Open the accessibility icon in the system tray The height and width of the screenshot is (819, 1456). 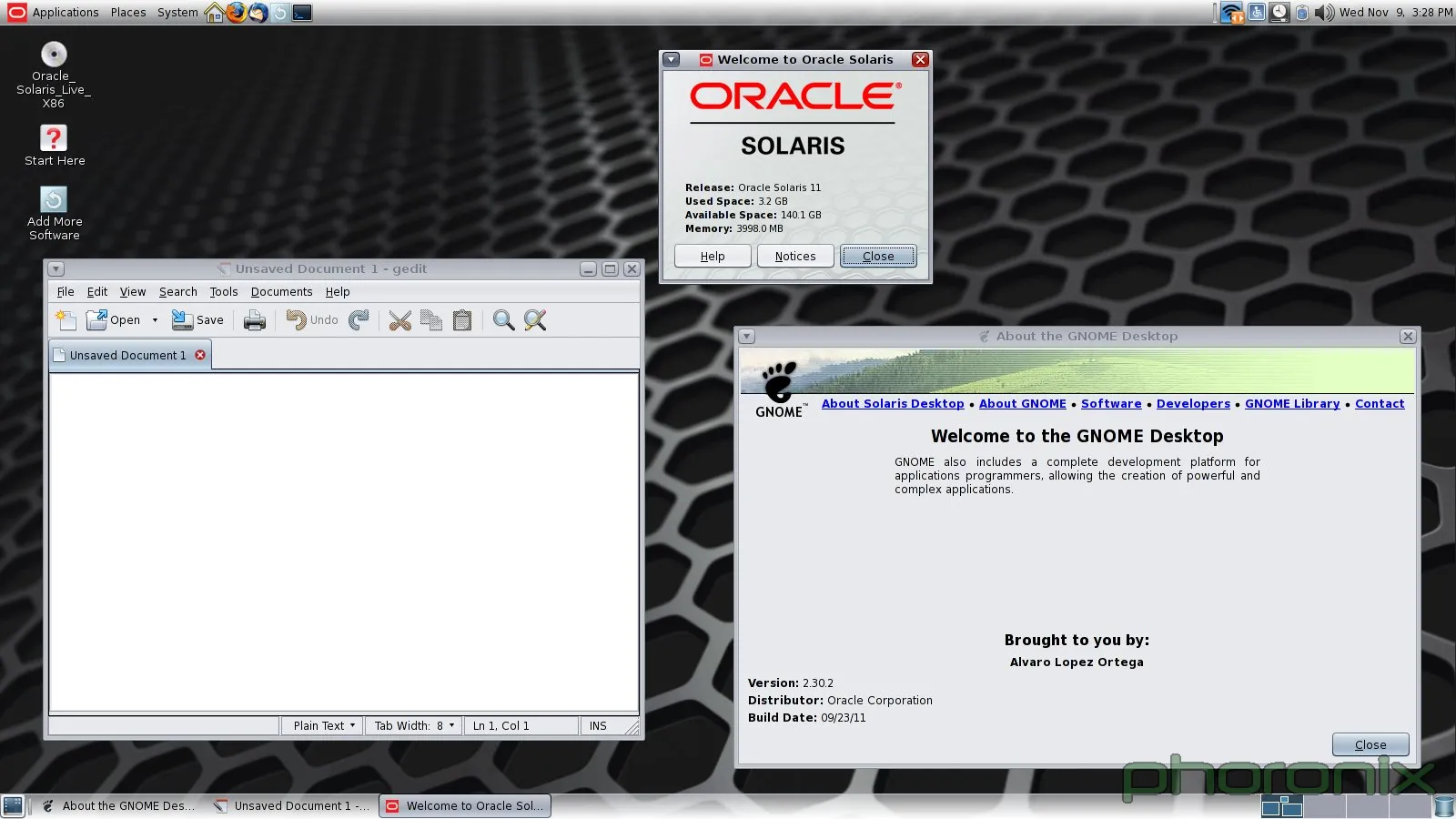click(x=1257, y=13)
